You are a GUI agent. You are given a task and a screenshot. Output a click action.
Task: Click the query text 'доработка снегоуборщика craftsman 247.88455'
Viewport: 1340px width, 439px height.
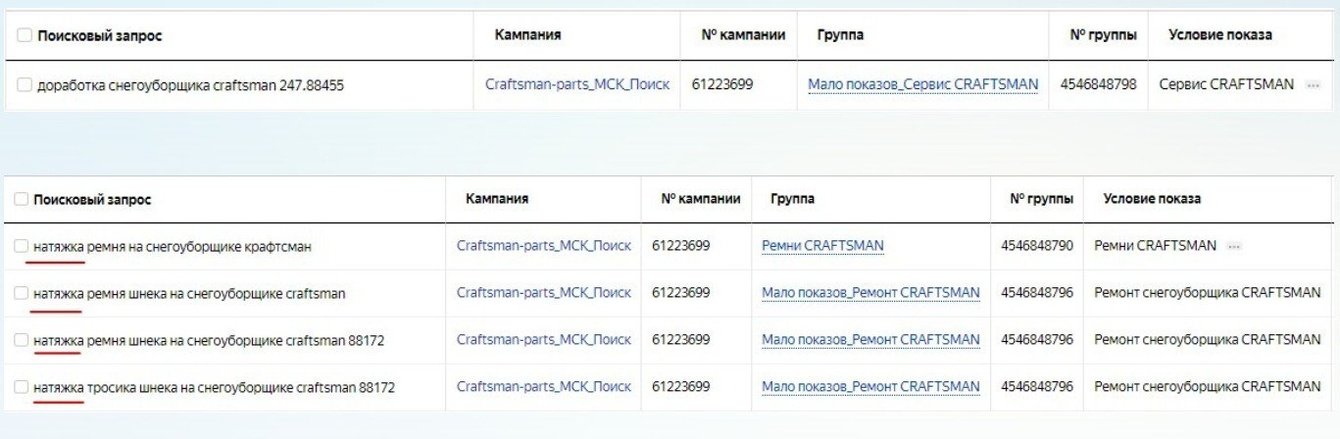click(x=190, y=86)
